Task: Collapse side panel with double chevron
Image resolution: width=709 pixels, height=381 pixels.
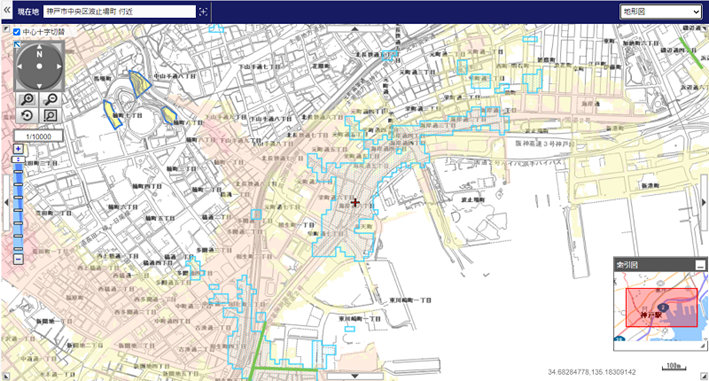Action: click(x=6, y=10)
